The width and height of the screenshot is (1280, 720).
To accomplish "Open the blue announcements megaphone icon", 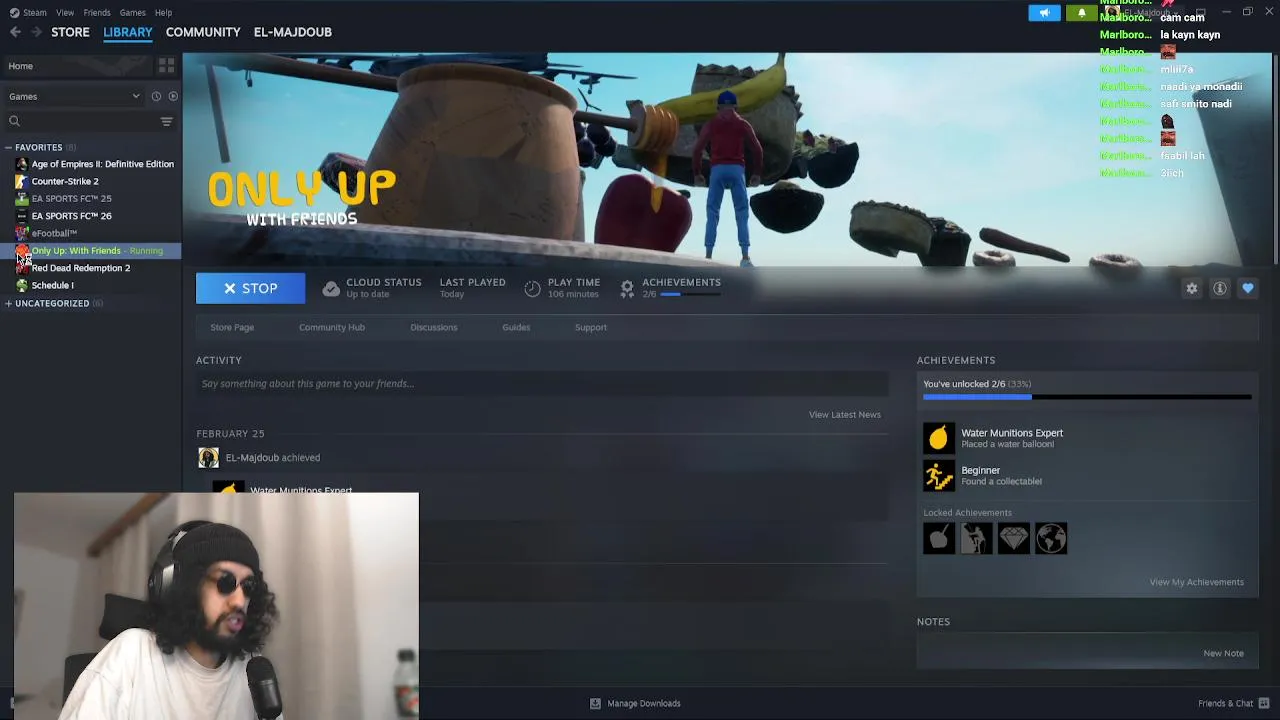I will [x=1044, y=13].
